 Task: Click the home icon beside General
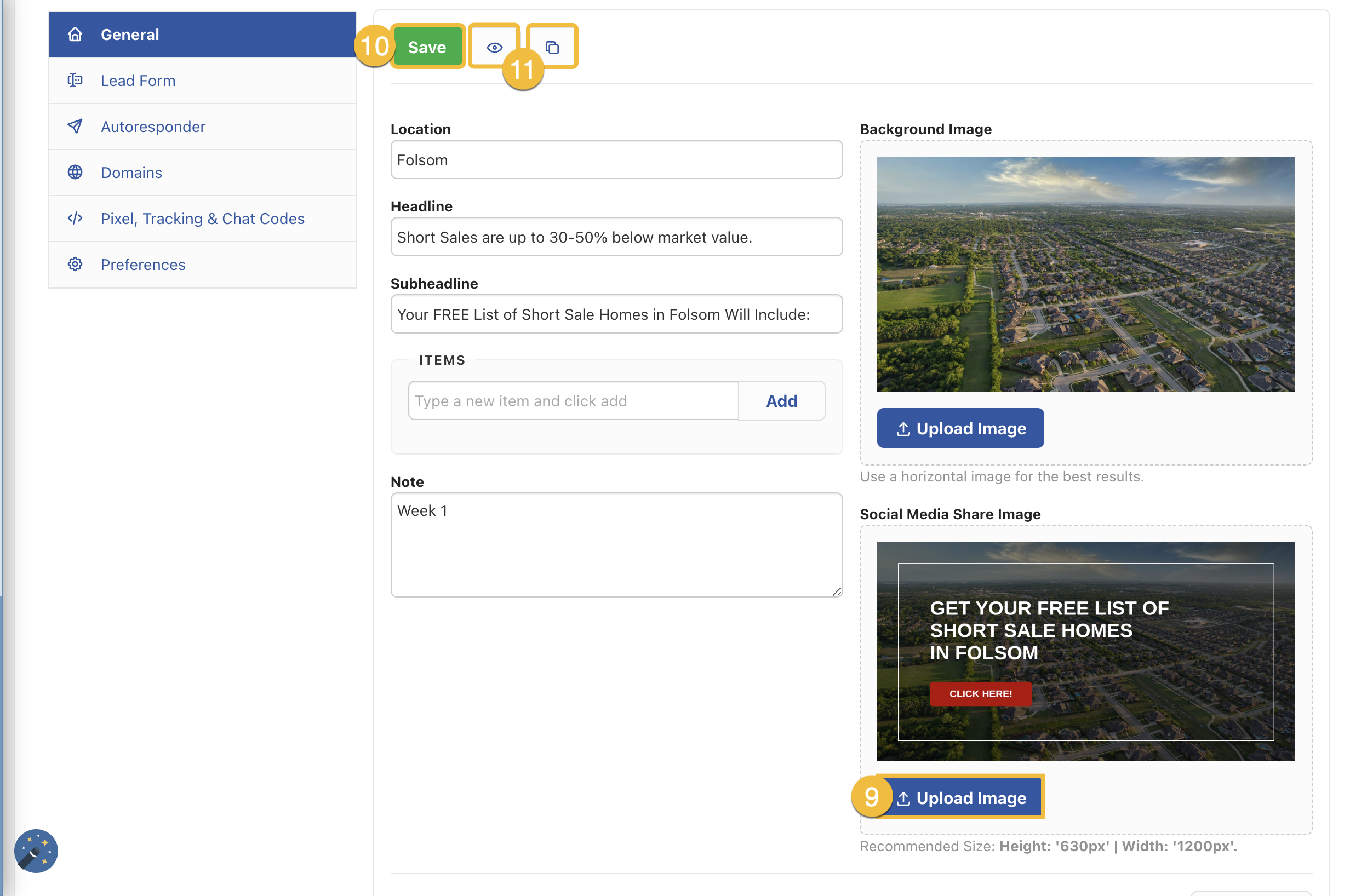[75, 35]
